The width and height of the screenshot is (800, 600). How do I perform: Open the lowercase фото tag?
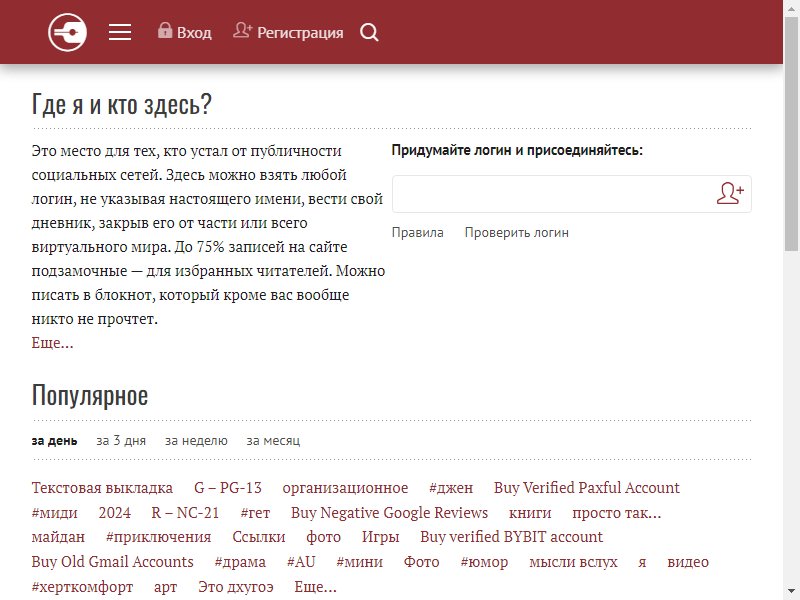click(x=323, y=537)
